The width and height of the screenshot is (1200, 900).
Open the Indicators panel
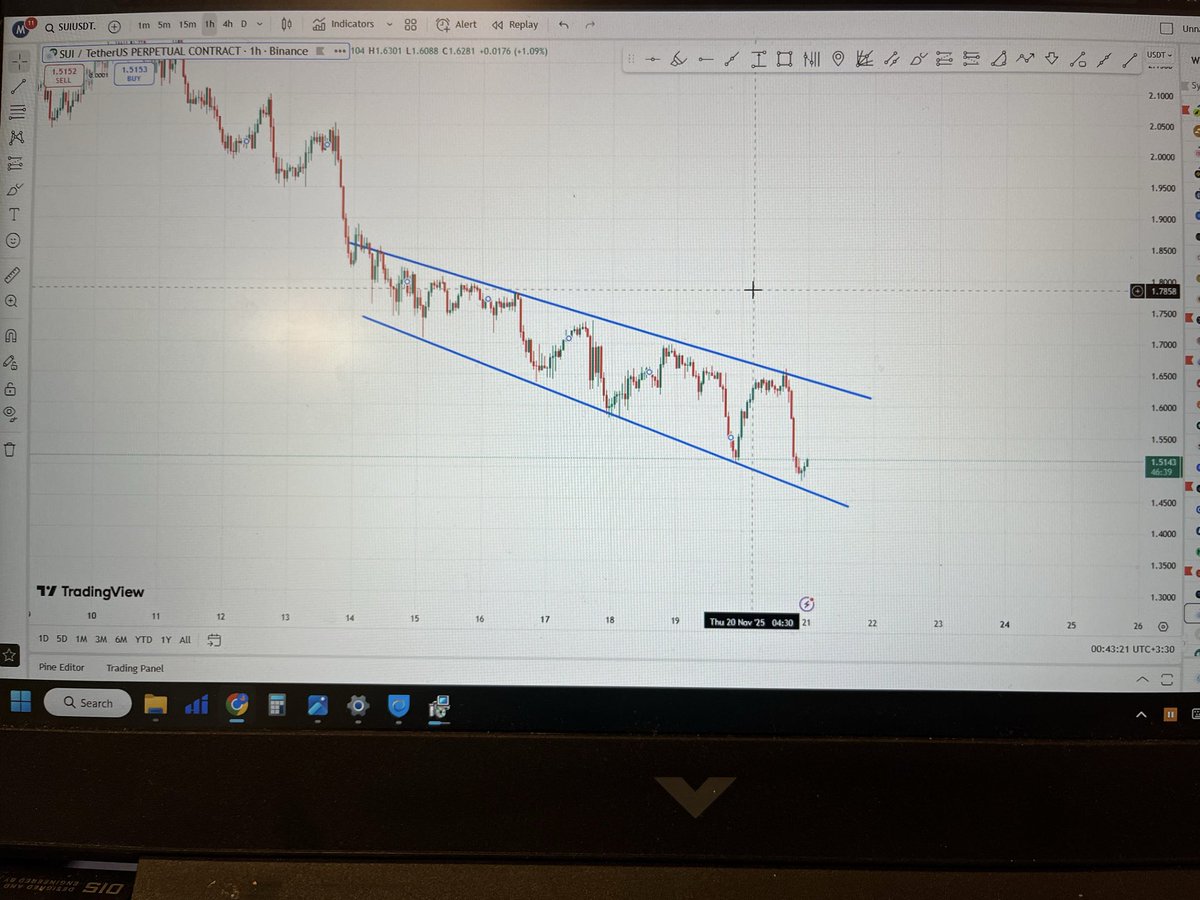pos(352,24)
